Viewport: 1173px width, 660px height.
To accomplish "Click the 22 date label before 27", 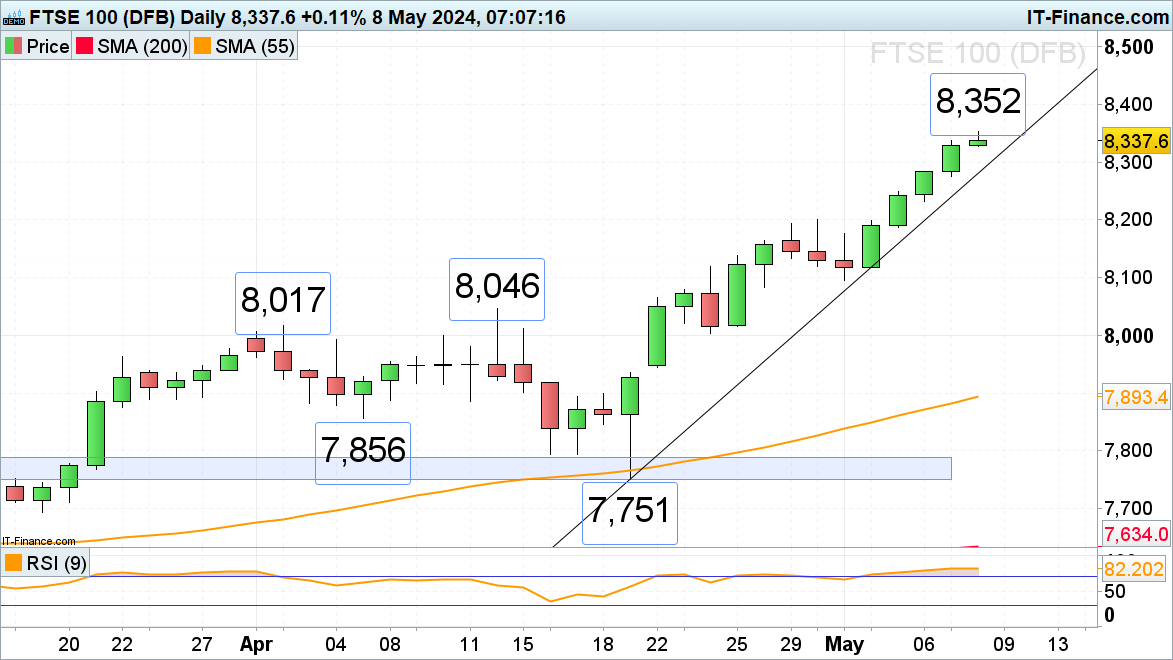I will (x=122, y=644).
